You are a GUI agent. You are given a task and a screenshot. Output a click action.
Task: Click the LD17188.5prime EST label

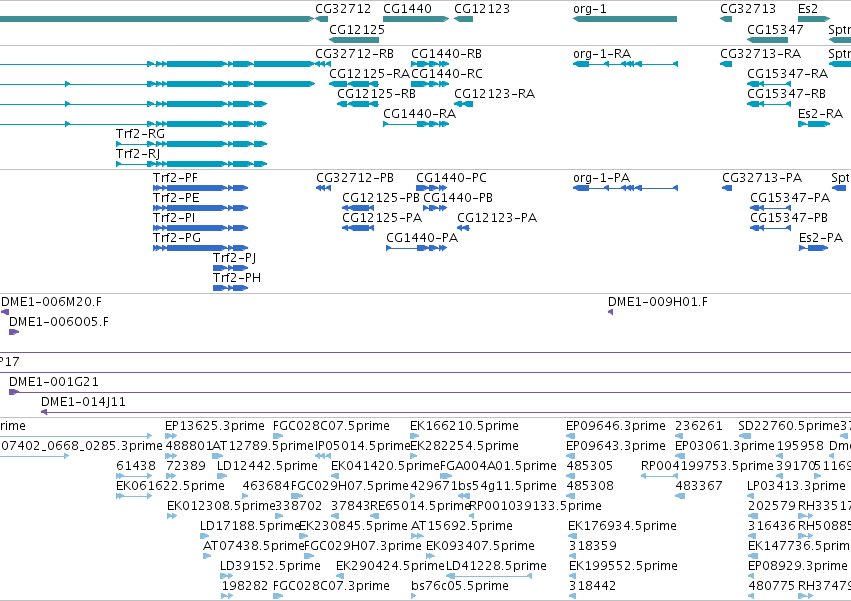250,526
